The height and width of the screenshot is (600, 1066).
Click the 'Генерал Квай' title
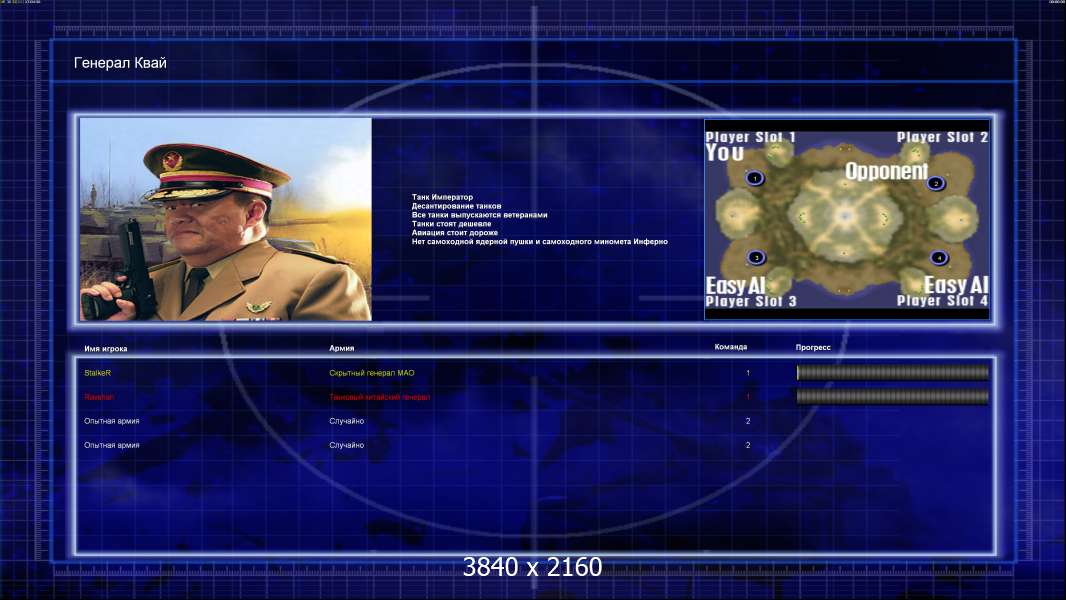point(120,63)
